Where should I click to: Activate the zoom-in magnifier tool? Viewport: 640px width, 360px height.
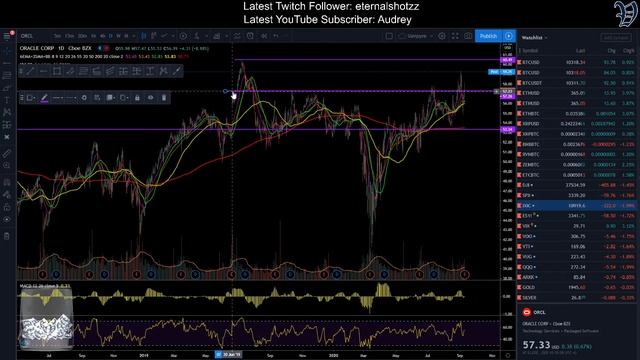pyautogui.click(x=7, y=165)
